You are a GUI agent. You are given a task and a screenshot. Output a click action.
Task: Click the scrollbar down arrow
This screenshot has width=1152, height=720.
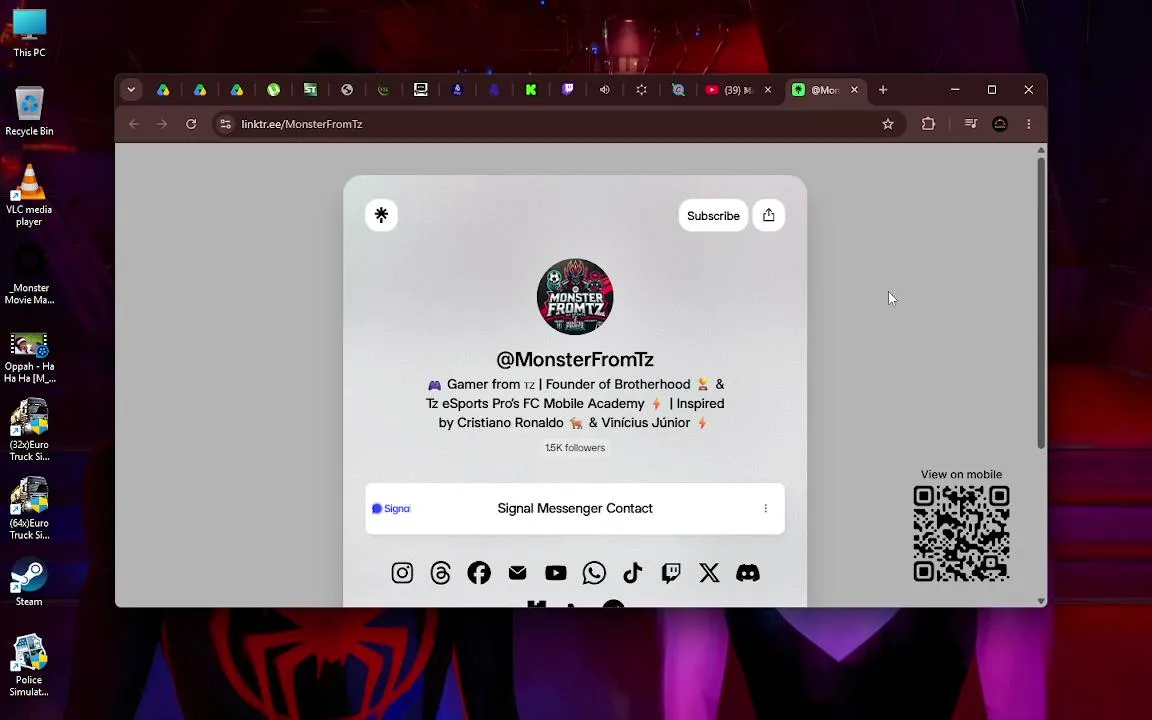coord(1040,601)
